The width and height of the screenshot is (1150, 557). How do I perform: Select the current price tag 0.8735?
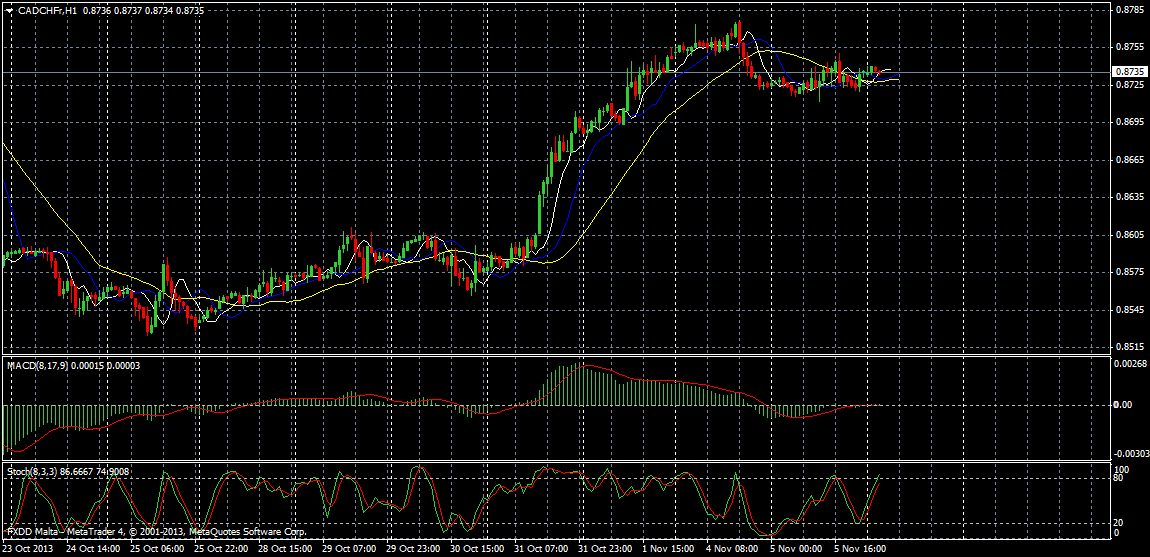pyautogui.click(x=1129, y=72)
